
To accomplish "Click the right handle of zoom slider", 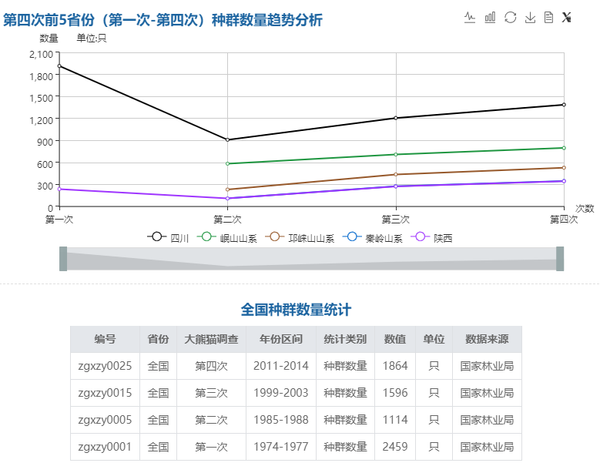I will point(560,259).
